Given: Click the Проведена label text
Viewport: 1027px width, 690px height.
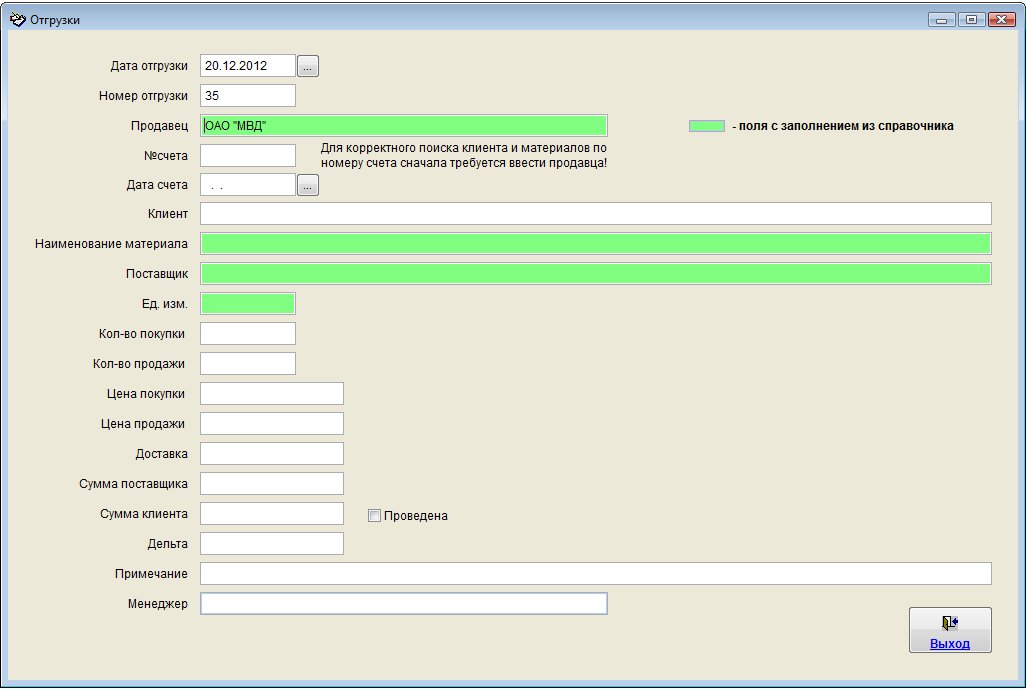Looking at the screenshot, I should click(x=416, y=516).
